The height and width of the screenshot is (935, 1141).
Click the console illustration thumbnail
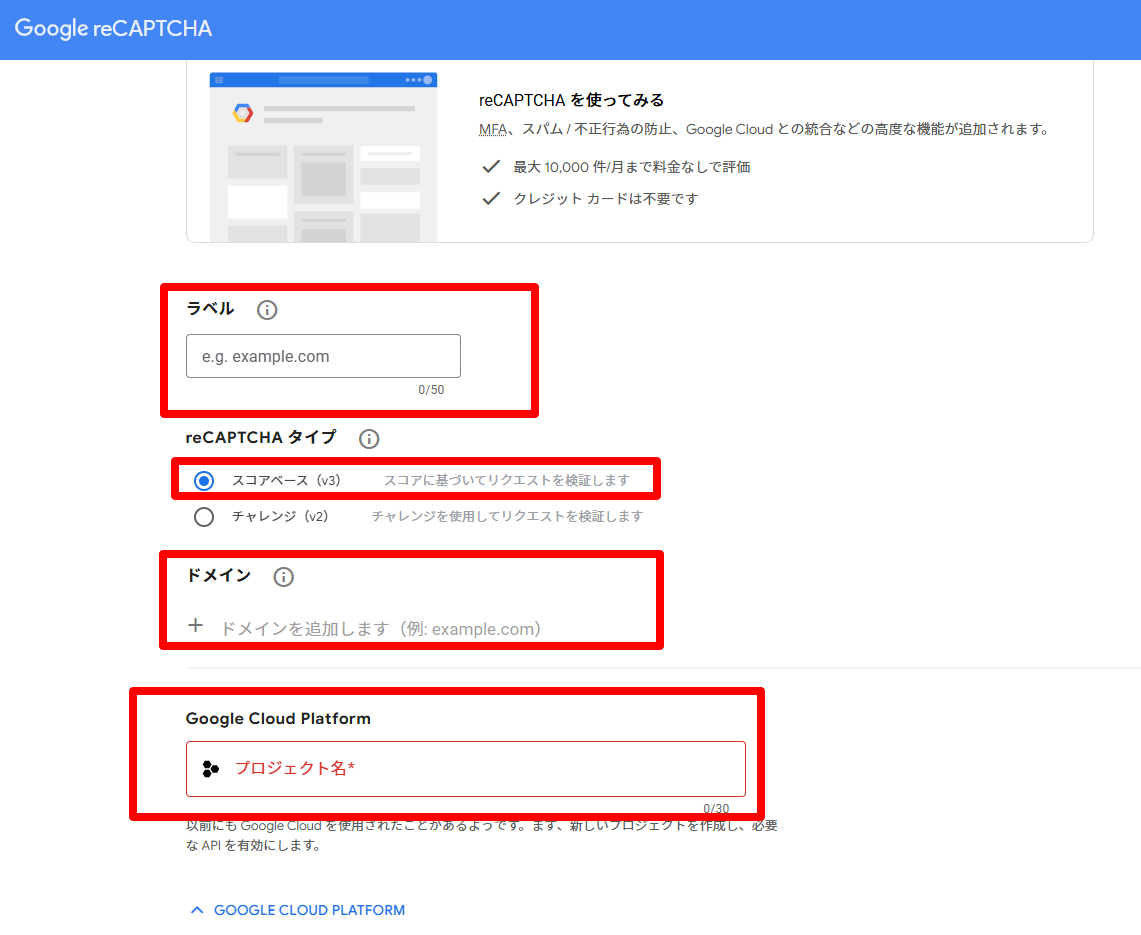pos(323,157)
